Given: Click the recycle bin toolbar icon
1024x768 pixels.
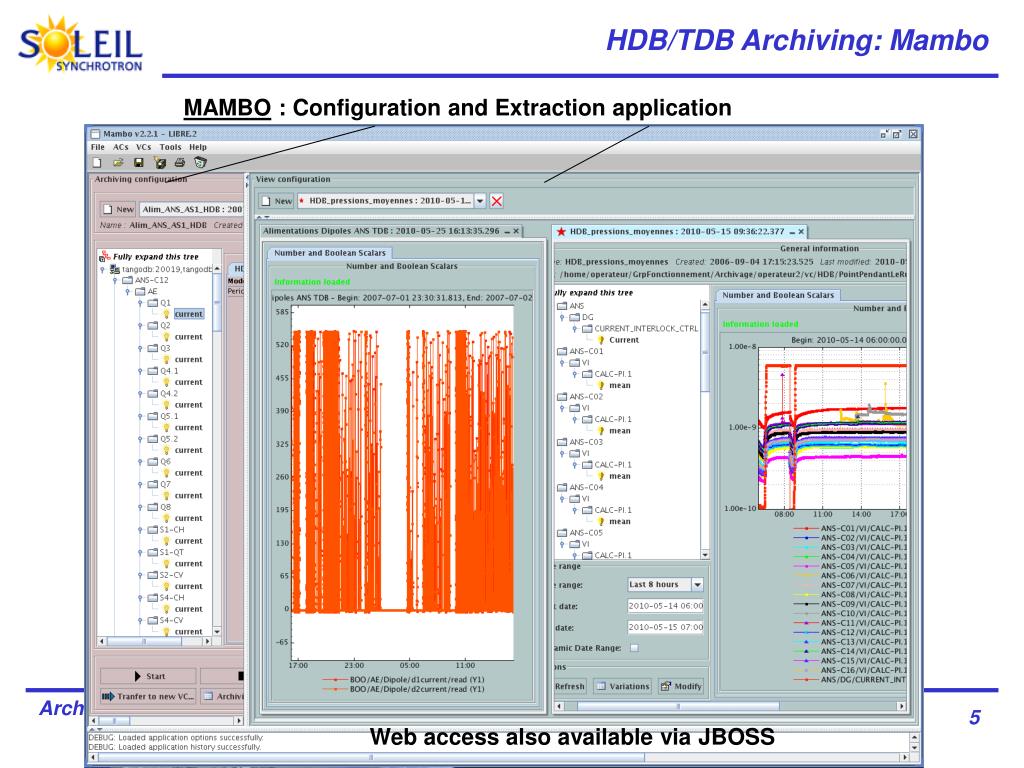Looking at the screenshot, I should coord(200,162).
